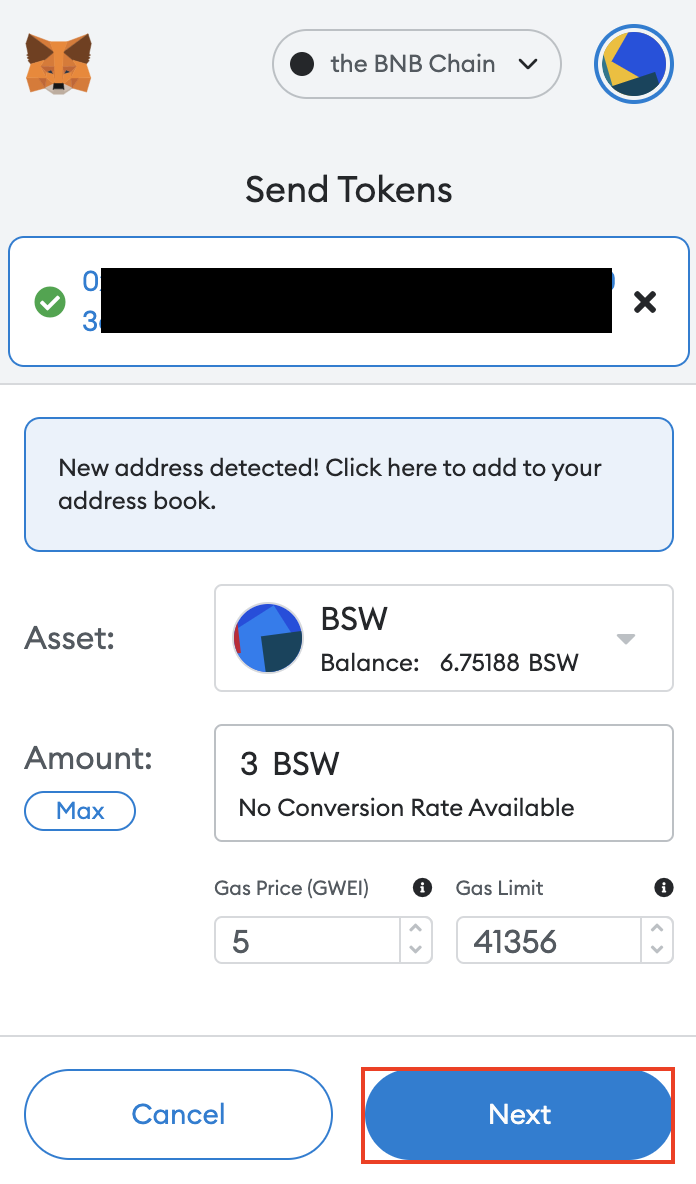
Task: Click the green address verified checkmark
Action: tap(50, 302)
